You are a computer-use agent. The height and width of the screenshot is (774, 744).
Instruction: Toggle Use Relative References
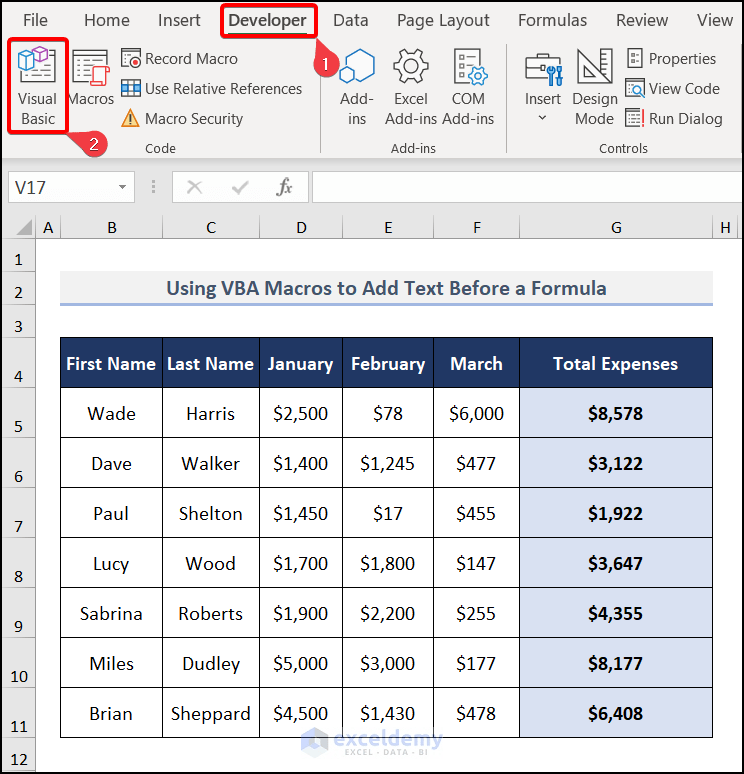[x=211, y=89]
